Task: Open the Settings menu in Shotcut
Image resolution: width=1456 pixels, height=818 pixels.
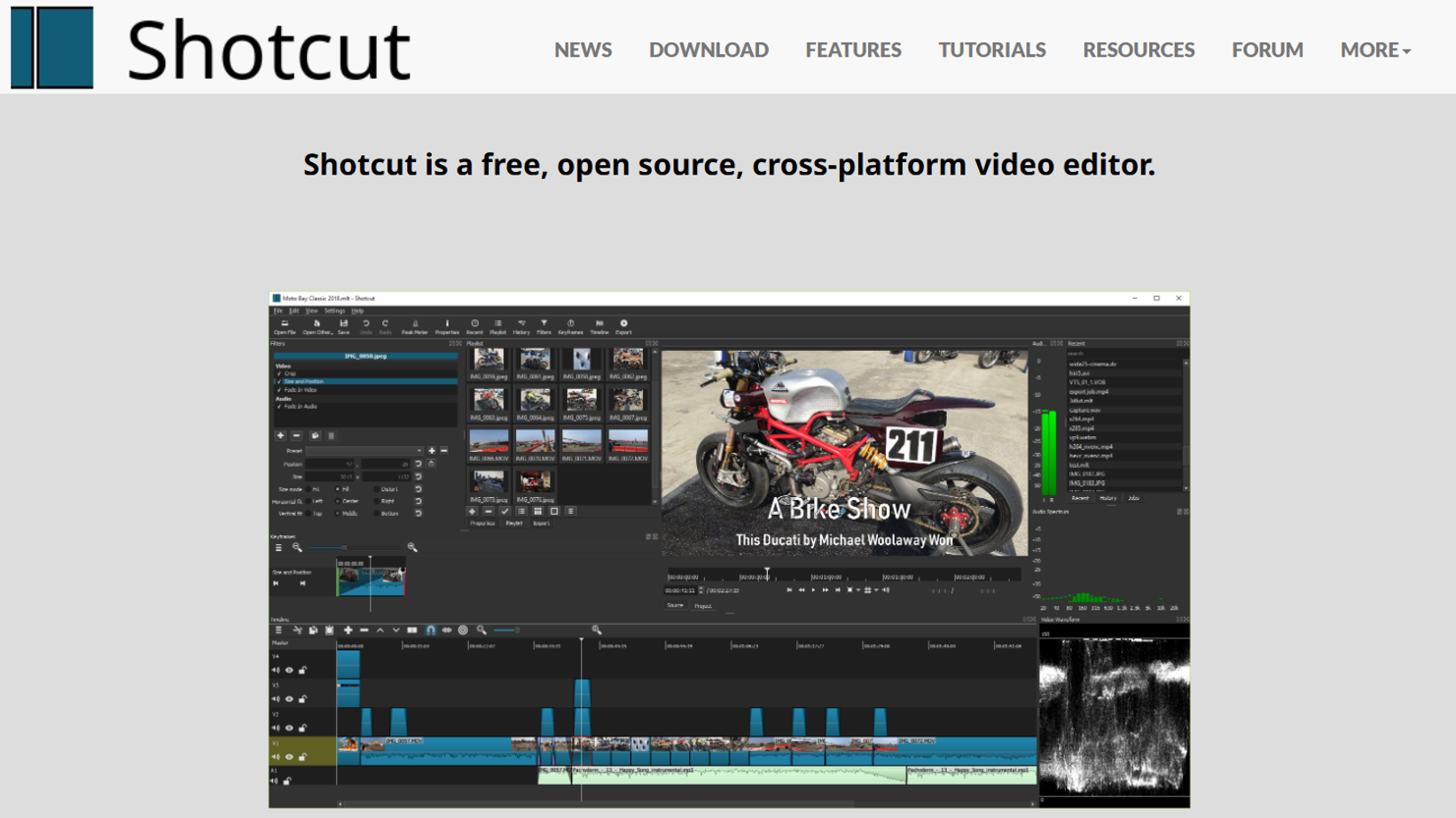Action: point(334,311)
